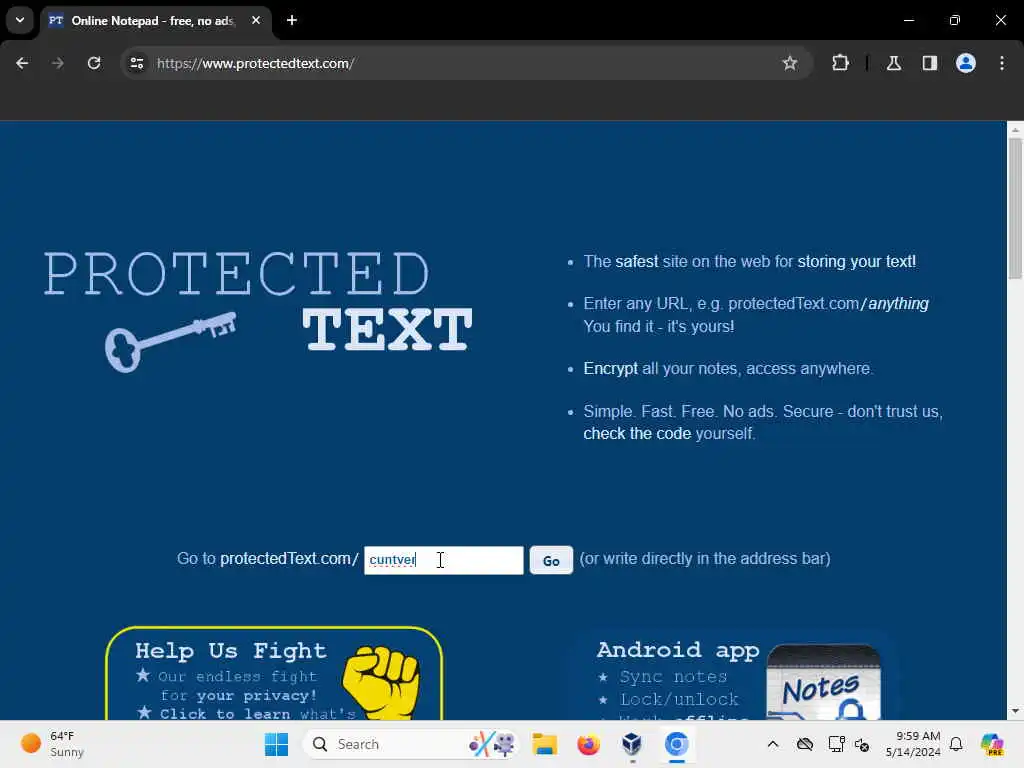Click the 'Encrypt' highlighted text
The height and width of the screenshot is (768, 1024).
(x=610, y=368)
